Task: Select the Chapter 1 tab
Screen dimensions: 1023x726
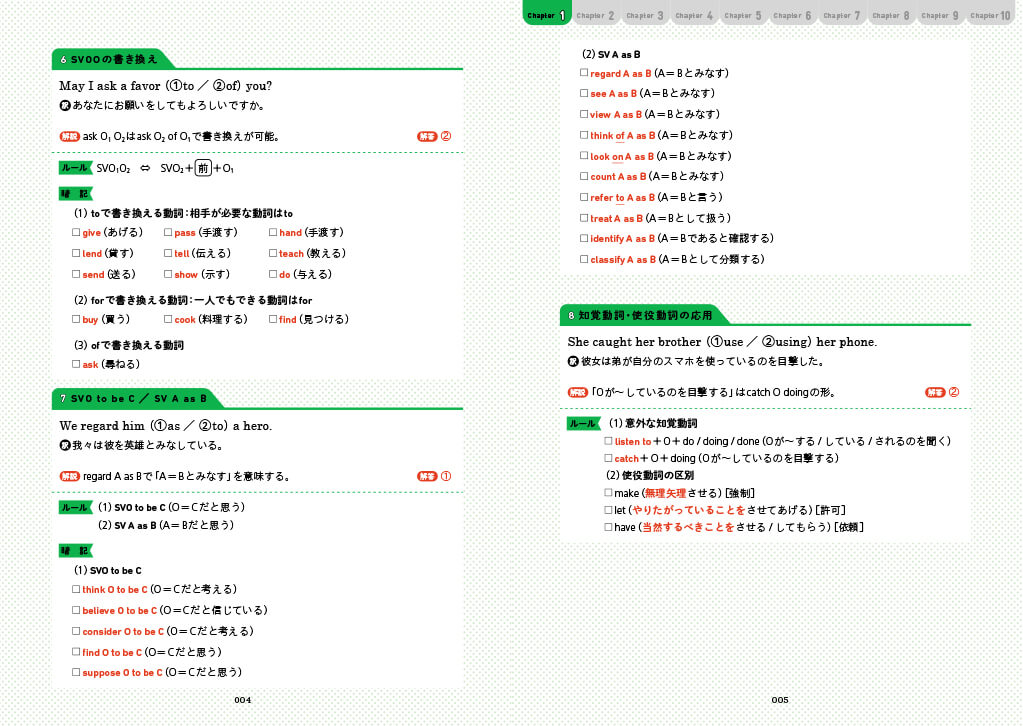Action: [x=547, y=15]
